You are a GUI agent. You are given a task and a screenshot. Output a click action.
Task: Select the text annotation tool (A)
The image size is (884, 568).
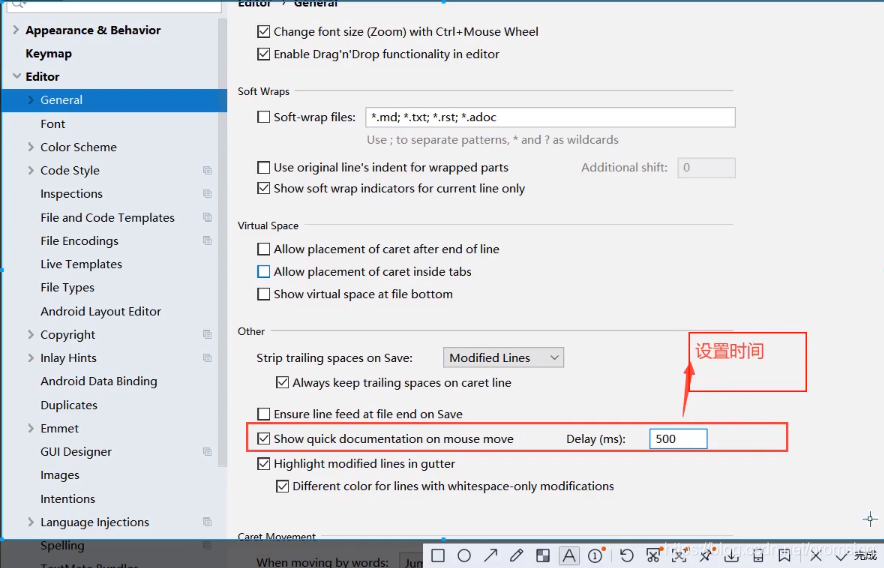[569, 556]
